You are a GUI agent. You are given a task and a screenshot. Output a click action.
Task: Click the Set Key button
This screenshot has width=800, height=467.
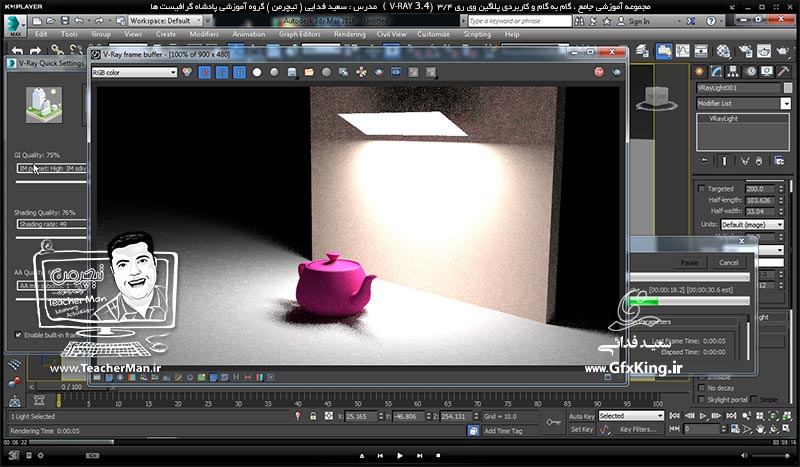pyautogui.click(x=582, y=429)
